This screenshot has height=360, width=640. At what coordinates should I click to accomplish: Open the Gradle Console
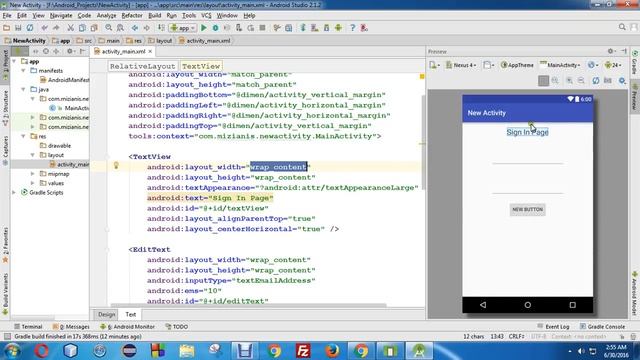pos(602,327)
